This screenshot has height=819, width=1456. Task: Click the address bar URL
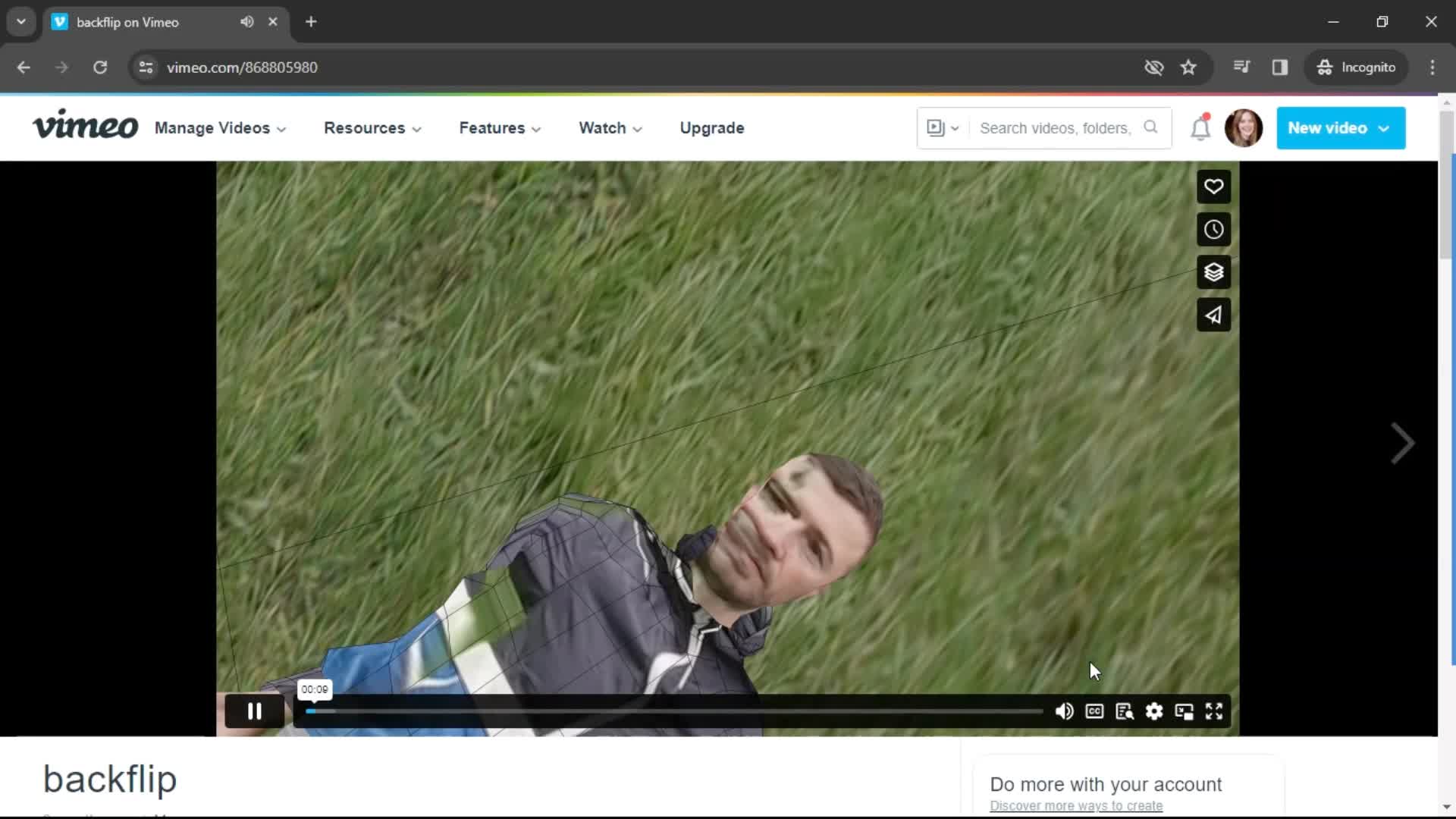[242, 67]
